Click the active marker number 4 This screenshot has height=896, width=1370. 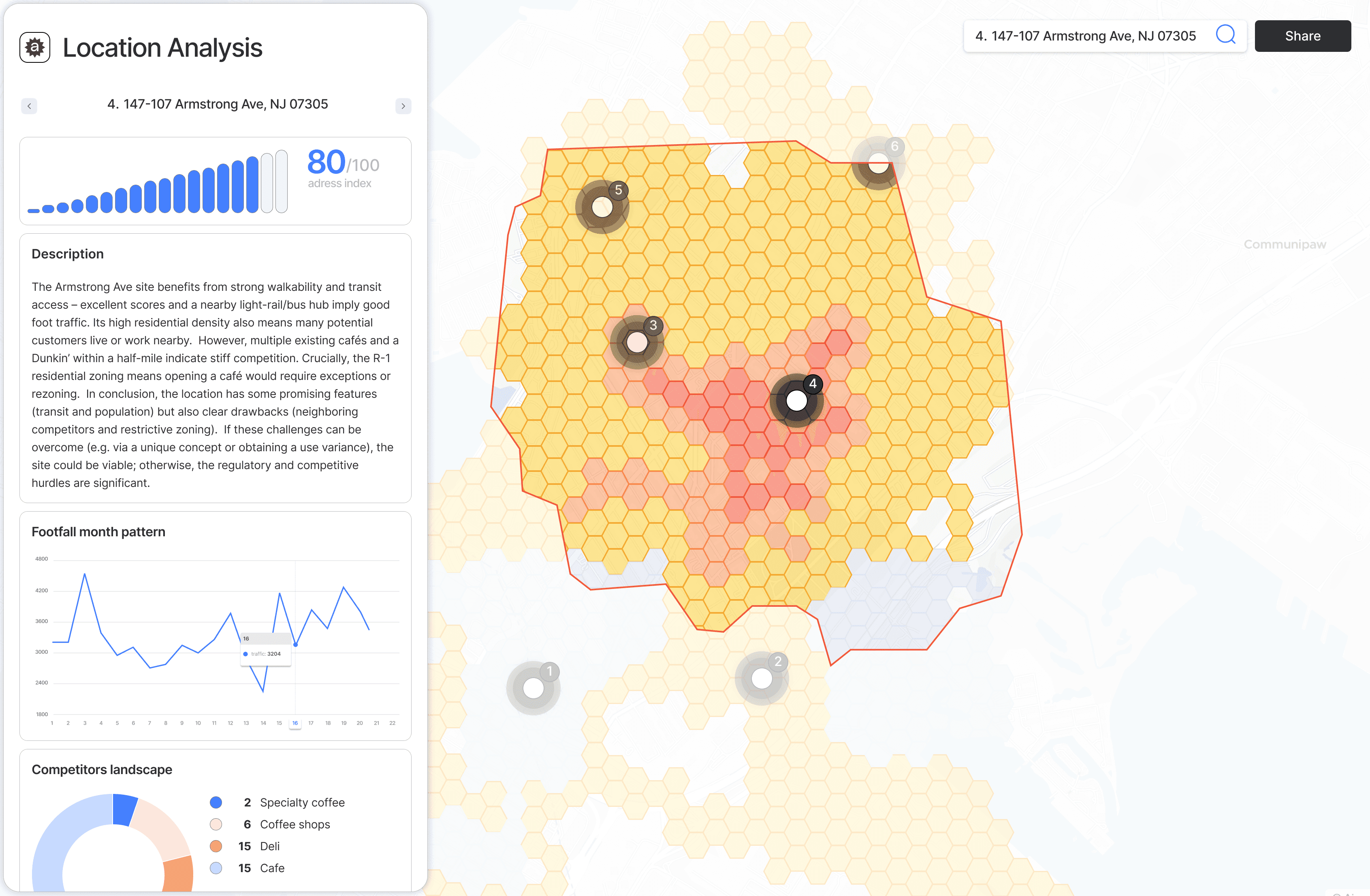click(x=797, y=401)
